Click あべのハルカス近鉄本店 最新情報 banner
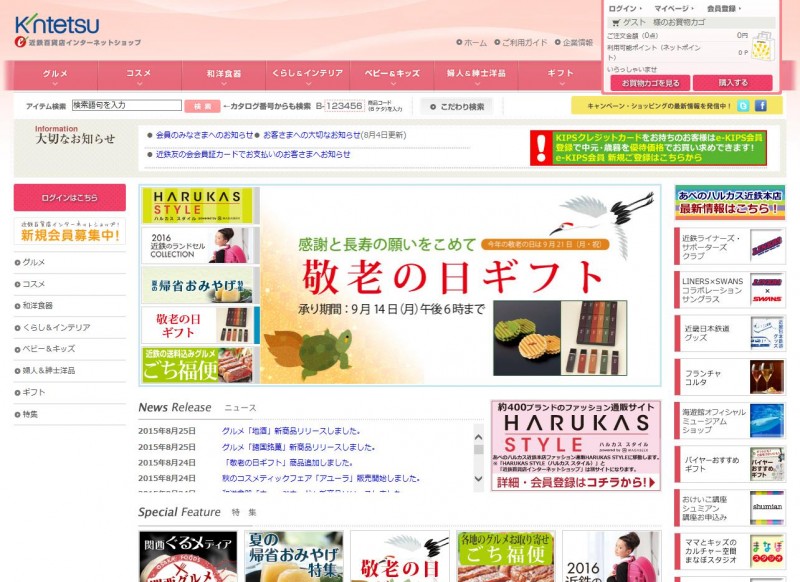 click(730, 203)
